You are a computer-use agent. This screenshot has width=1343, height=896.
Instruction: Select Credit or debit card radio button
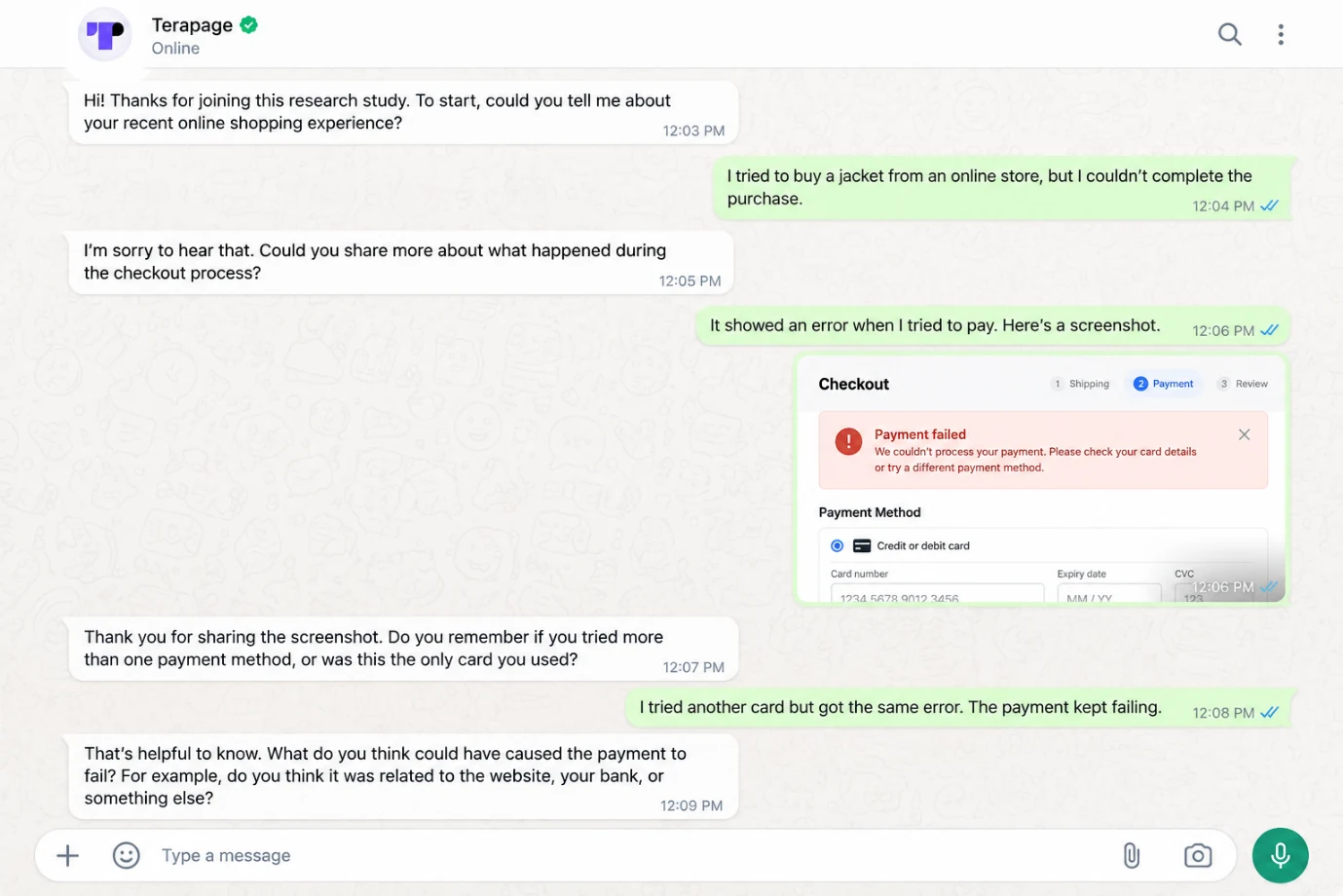pyautogui.click(x=837, y=545)
